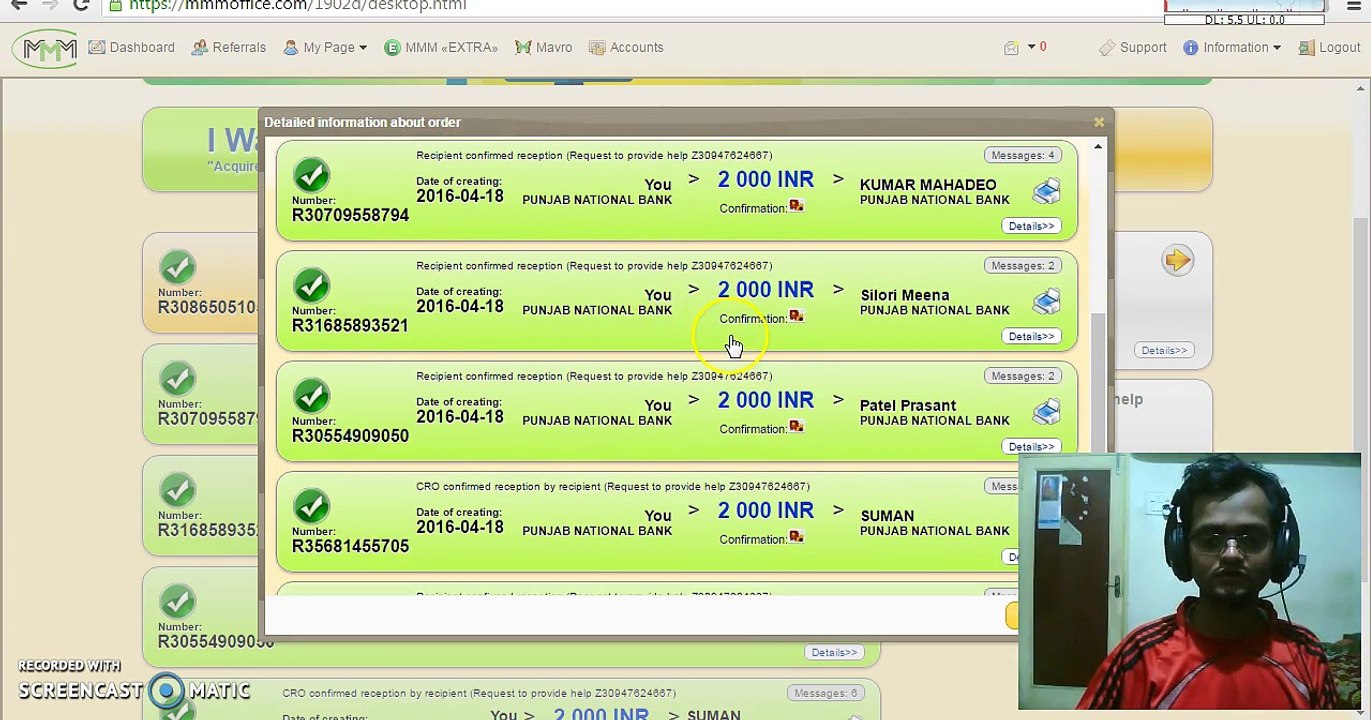Open confirmation attachment icon for order R30554909050
Screen dimensions: 1371x720
point(796,427)
